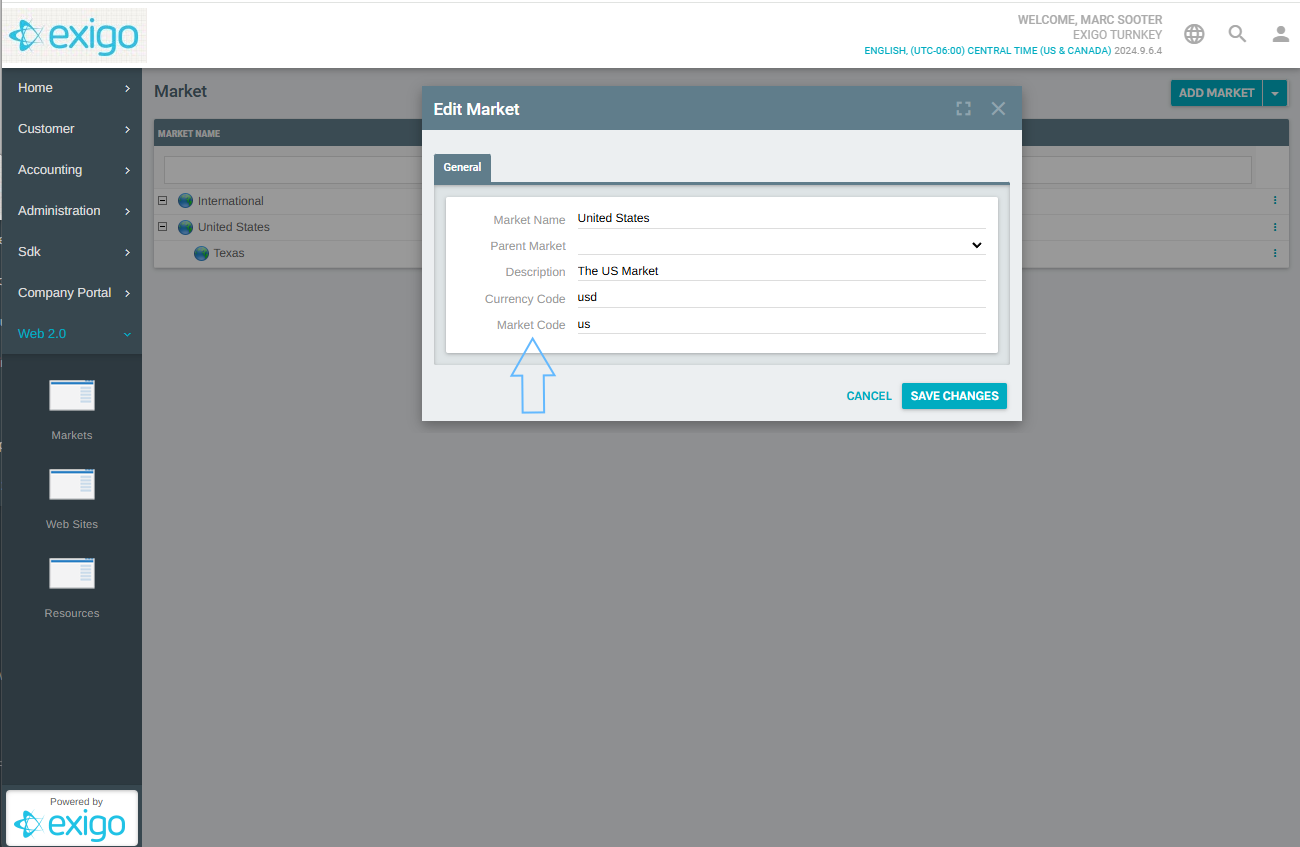Open the Markets icon in sidebar
The height and width of the screenshot is (847, 1300).
click(72, 396)
